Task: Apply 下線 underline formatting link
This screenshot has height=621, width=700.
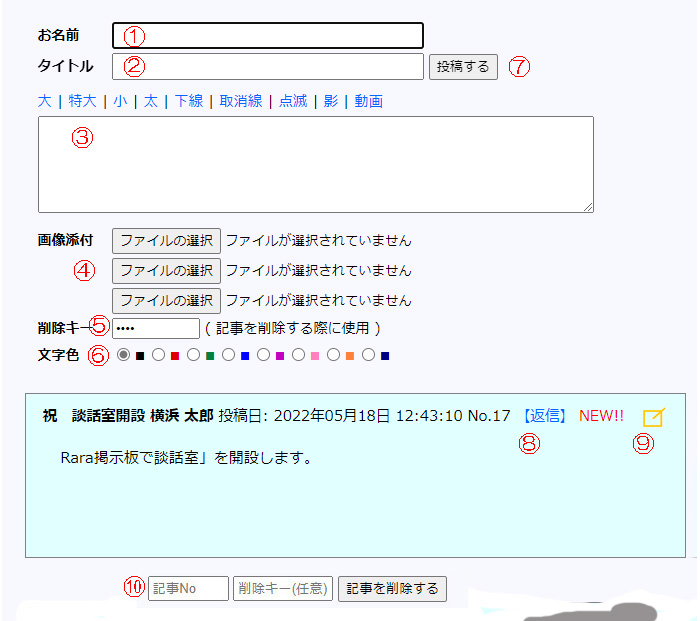Action: coord(189,101)
